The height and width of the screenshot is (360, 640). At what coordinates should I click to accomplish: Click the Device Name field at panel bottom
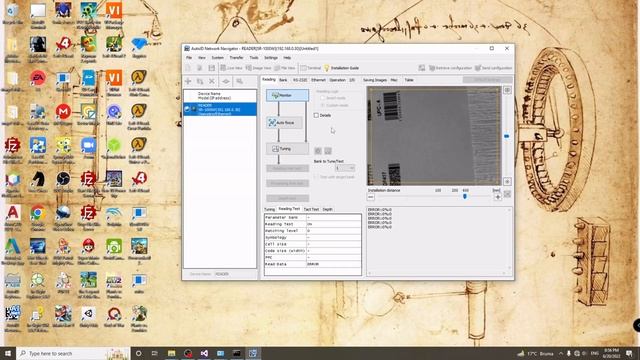(235, 274)
